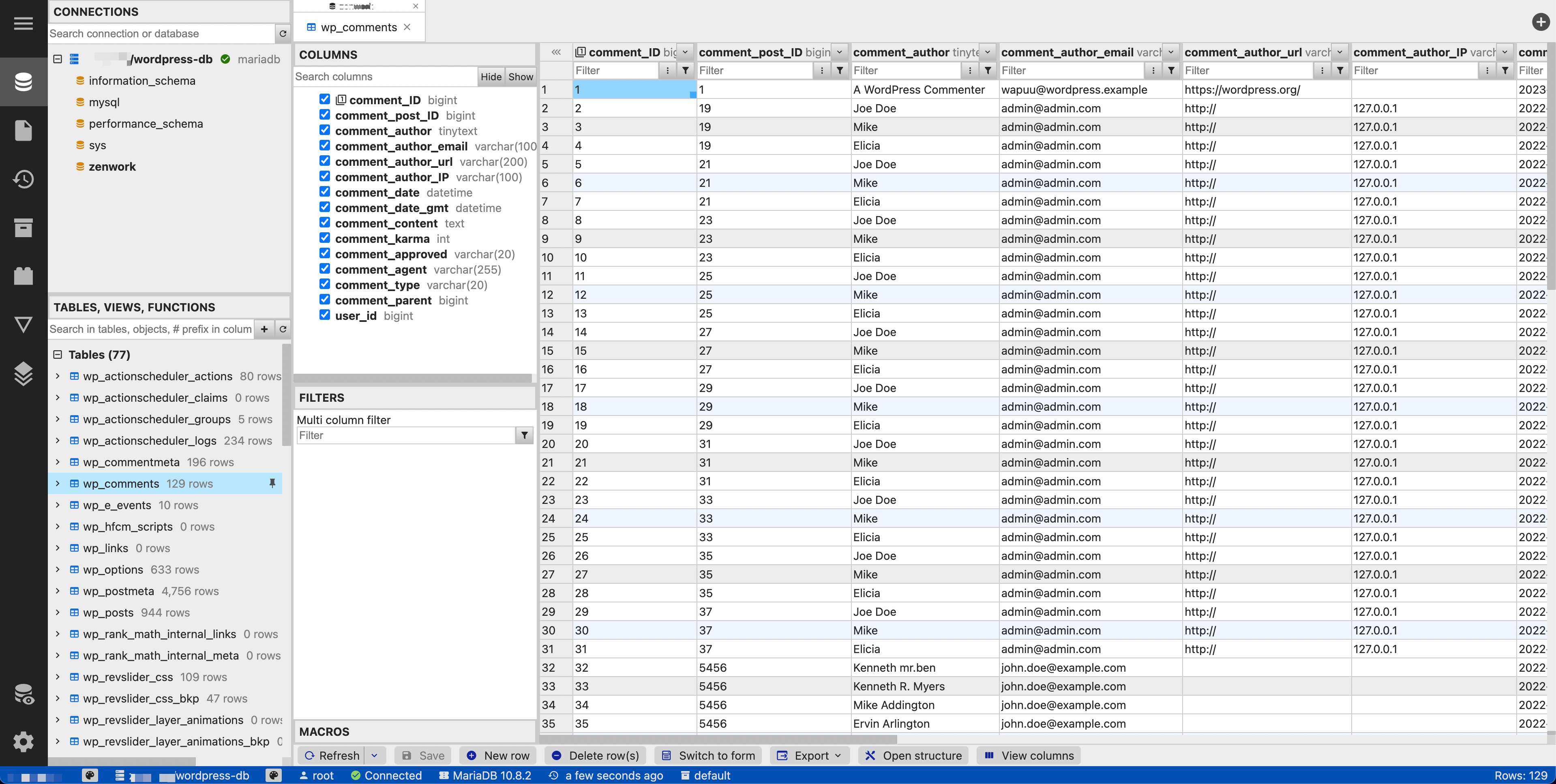Open the hamburger menu
This screenshot has width=1556, height=784.
[24, 24]
